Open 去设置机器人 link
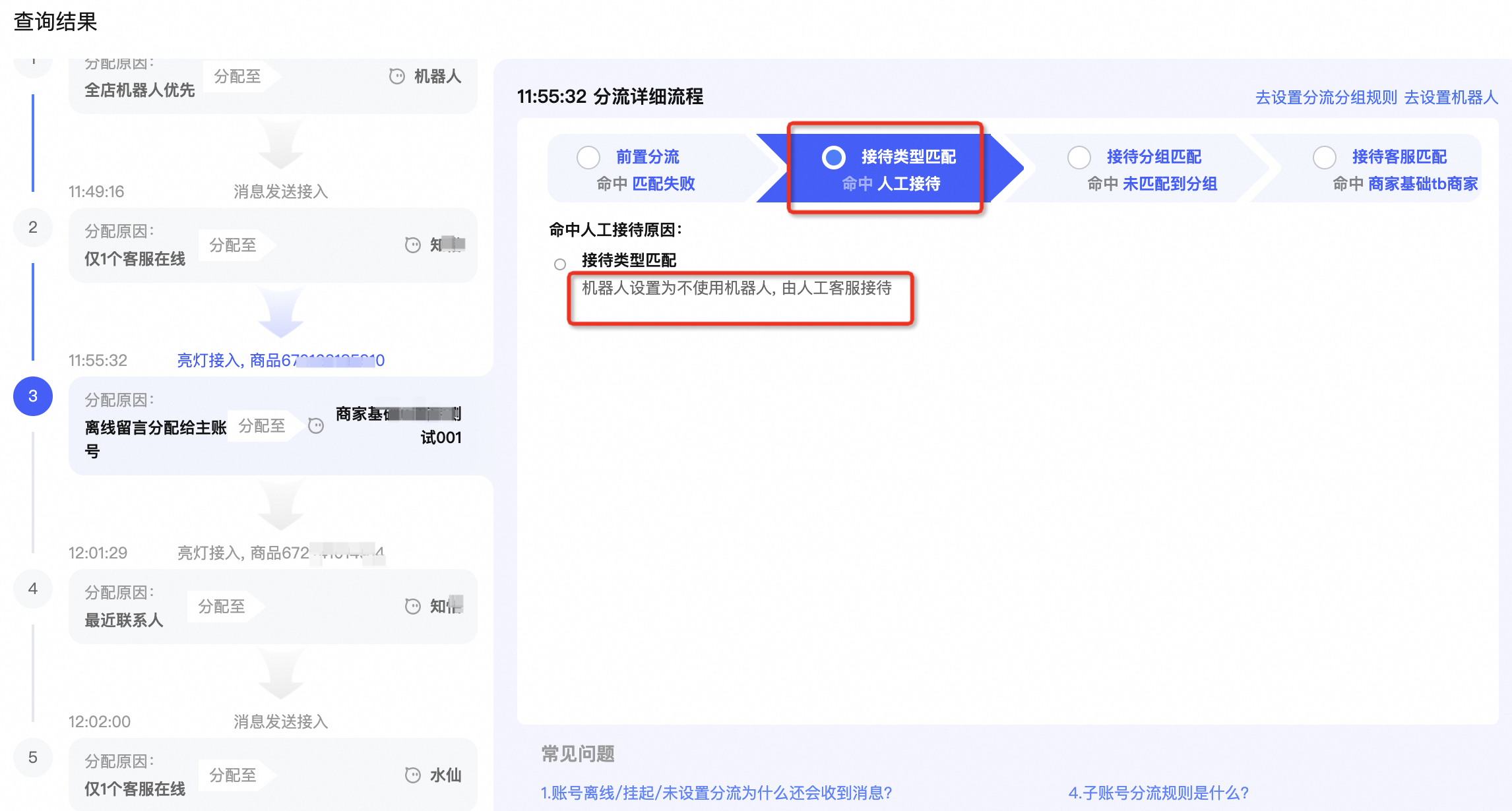1512x811 pixels. click(1451, 98)
